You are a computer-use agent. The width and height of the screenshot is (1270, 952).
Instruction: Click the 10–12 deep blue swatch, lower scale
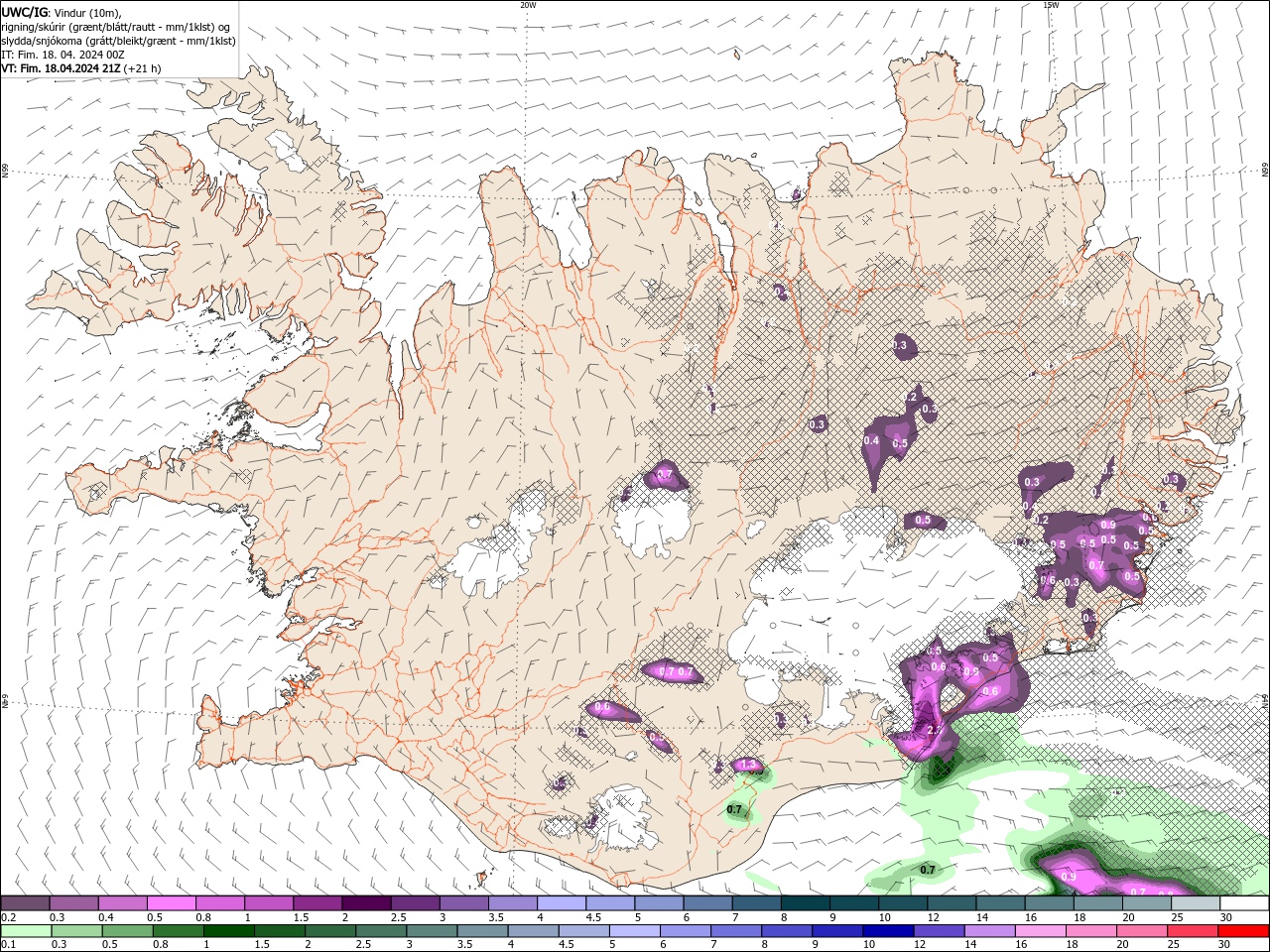pos(887,931)
